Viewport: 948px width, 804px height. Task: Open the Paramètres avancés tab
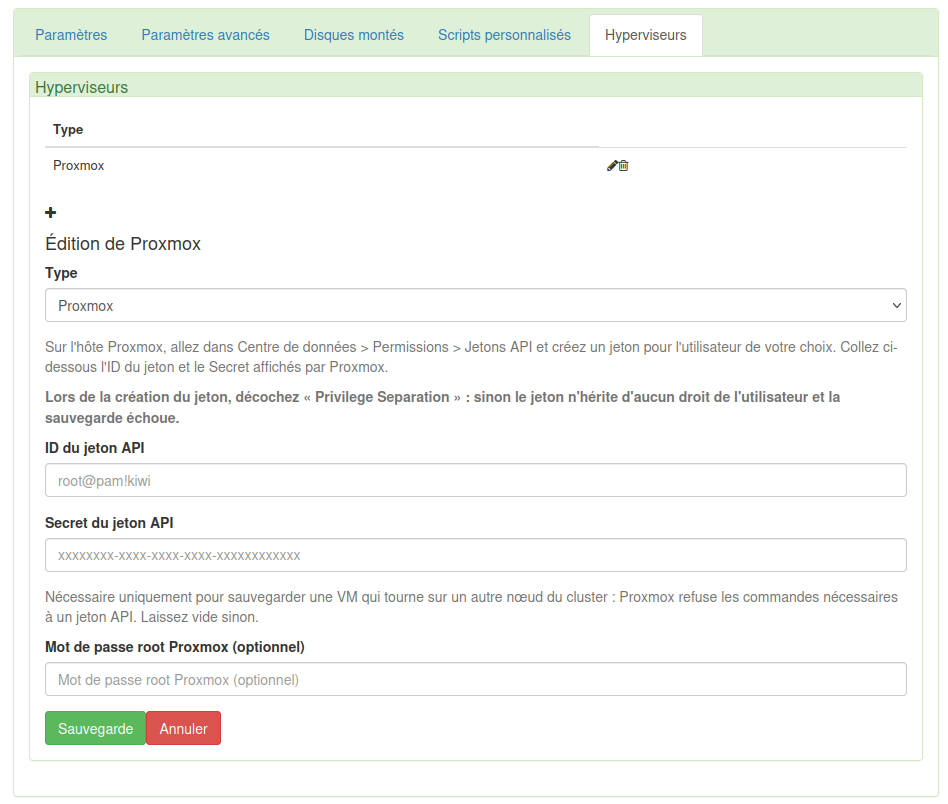pyautogui.click(x=206, y=35)
